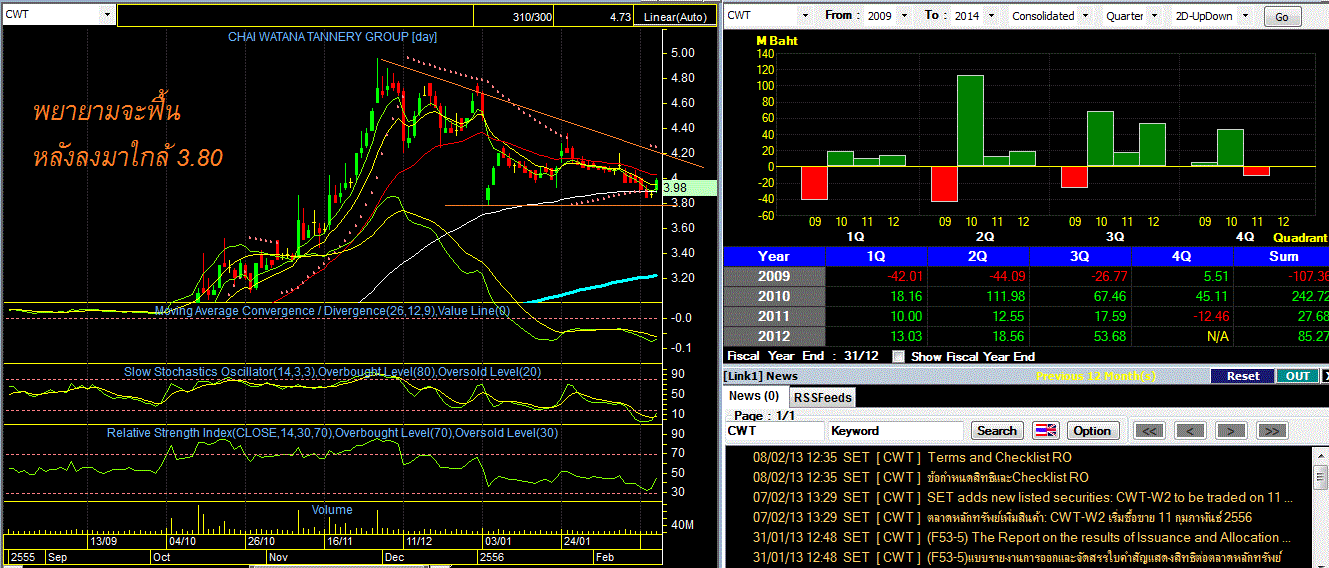1329x568 pixels.
Task: Switch to the RSSFeeds tab
Action: [x=822, y=397]
